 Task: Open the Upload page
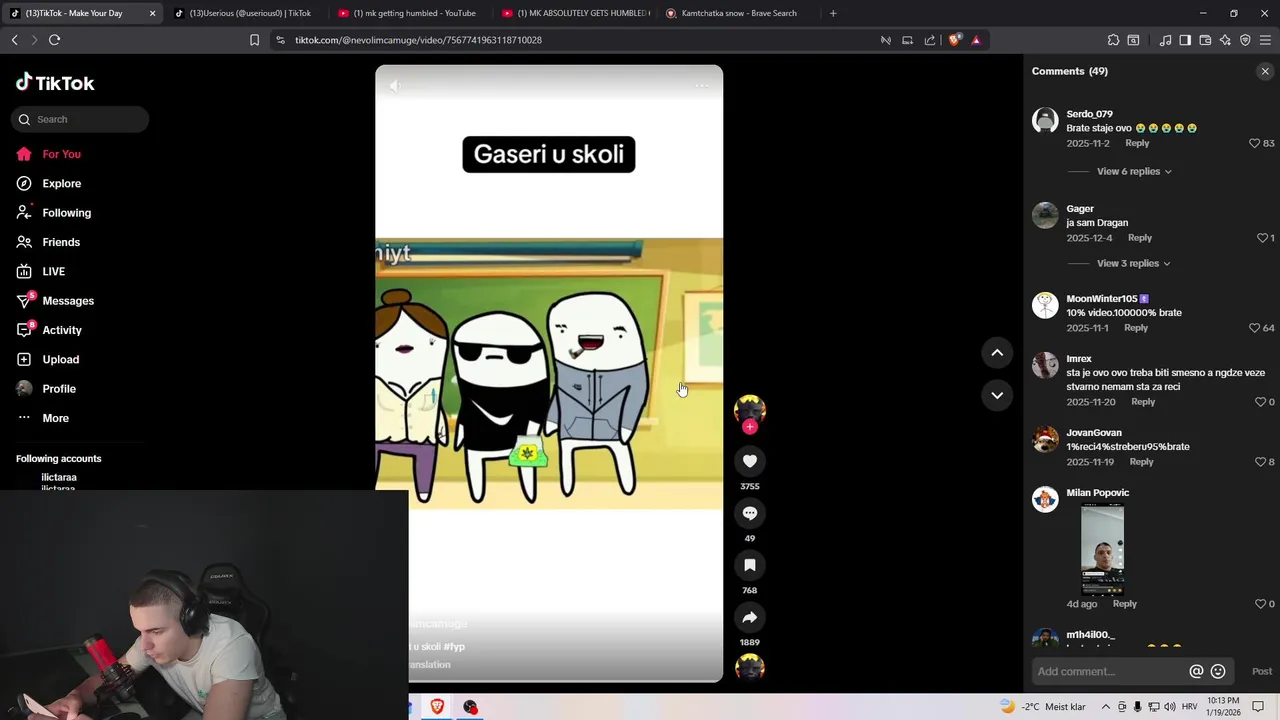[60, 359]
